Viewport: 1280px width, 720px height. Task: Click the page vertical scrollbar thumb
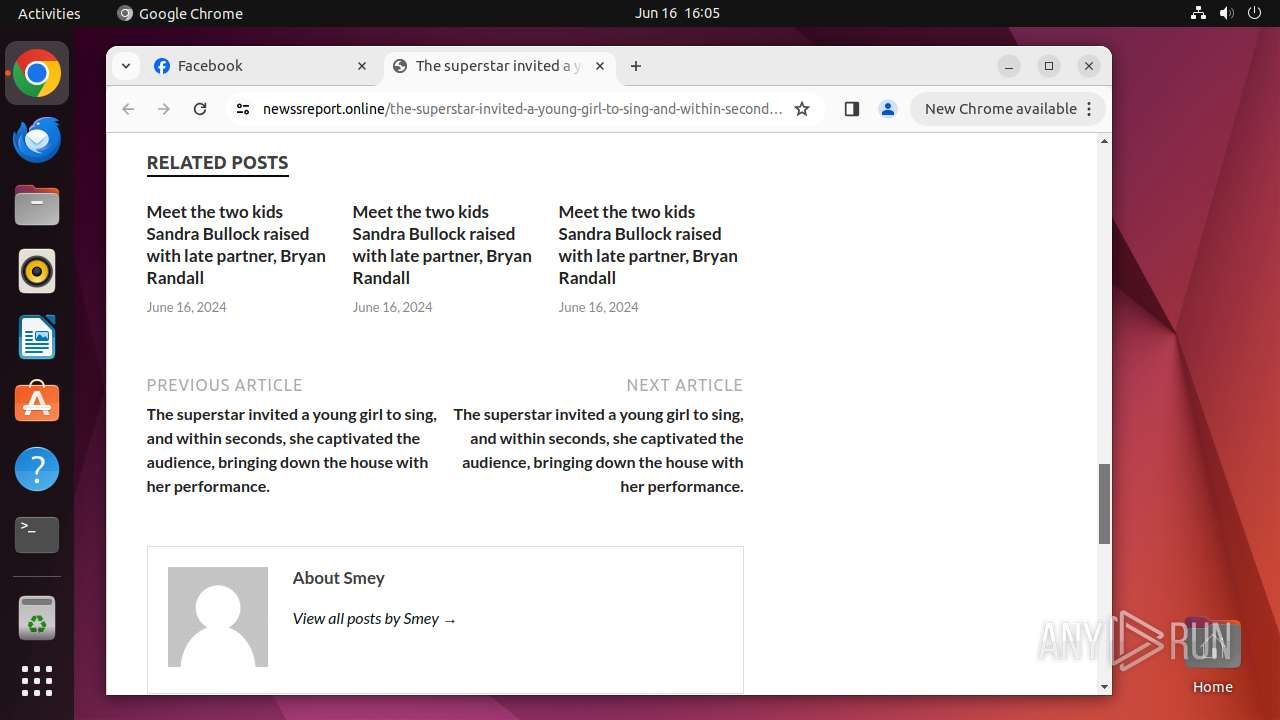[x=1104, y=504]
